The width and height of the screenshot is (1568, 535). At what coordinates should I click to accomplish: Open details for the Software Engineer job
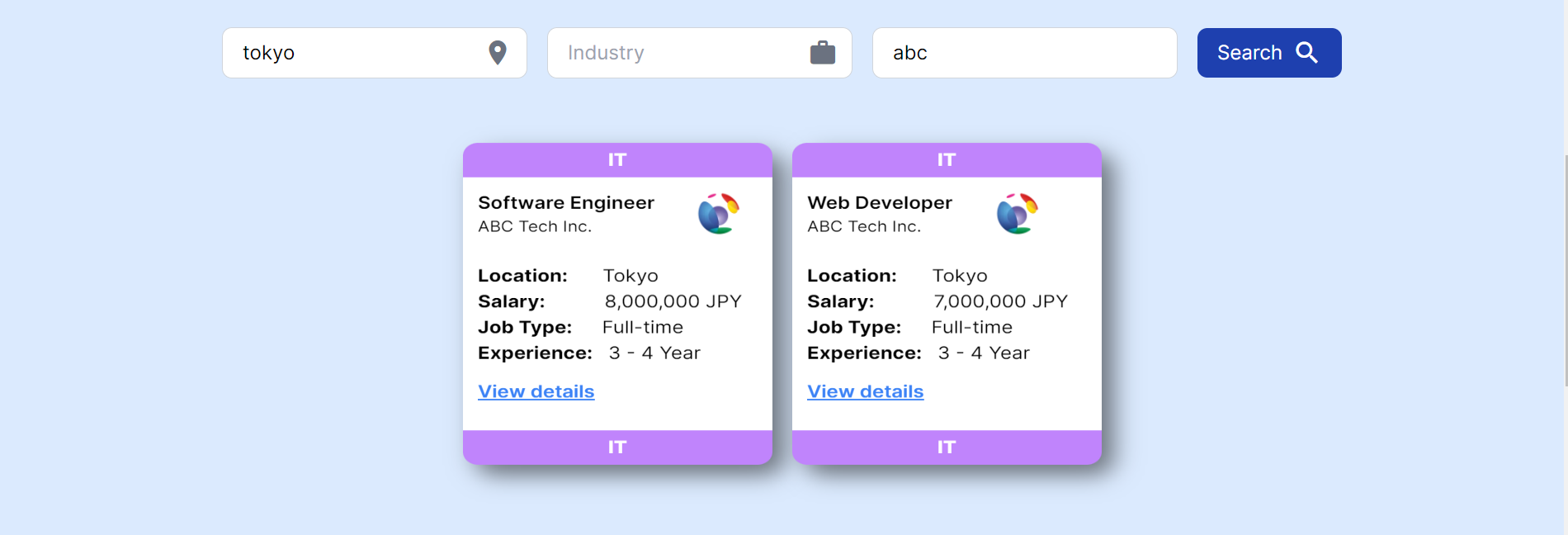[x=536, y=391]
